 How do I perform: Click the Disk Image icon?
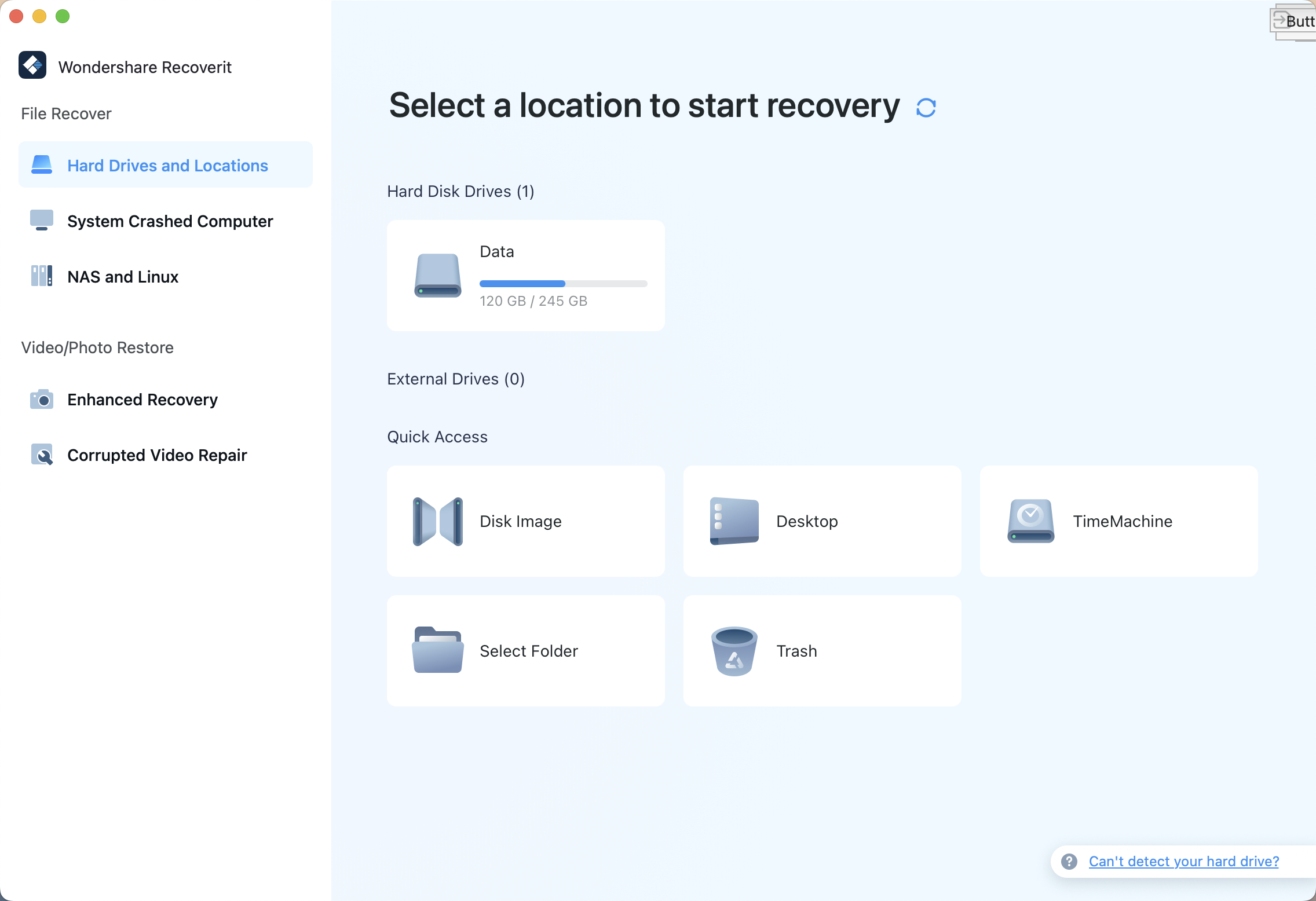tap(438, 521)
